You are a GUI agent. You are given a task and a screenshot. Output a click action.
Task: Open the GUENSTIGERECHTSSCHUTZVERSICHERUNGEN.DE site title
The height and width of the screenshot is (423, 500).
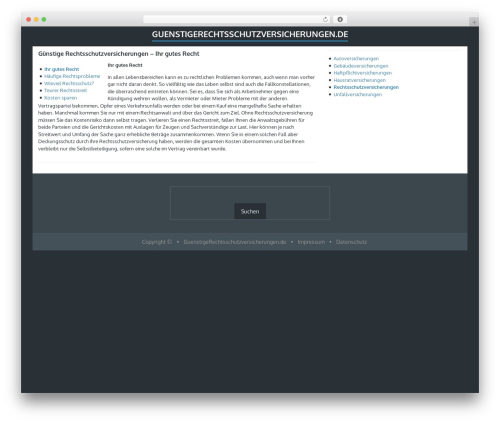click(250, 34)
